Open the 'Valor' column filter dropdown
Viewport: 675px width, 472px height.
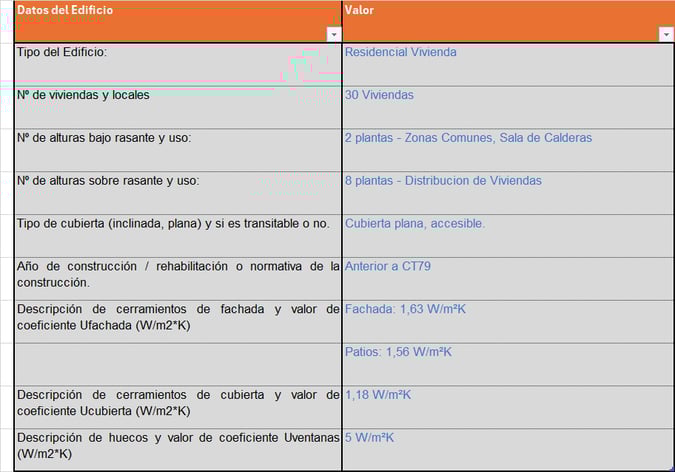(666, 34)
